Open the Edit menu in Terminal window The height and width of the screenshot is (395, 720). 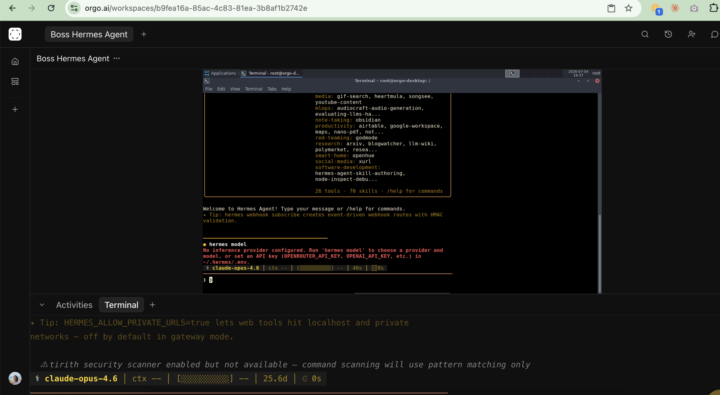221,89
